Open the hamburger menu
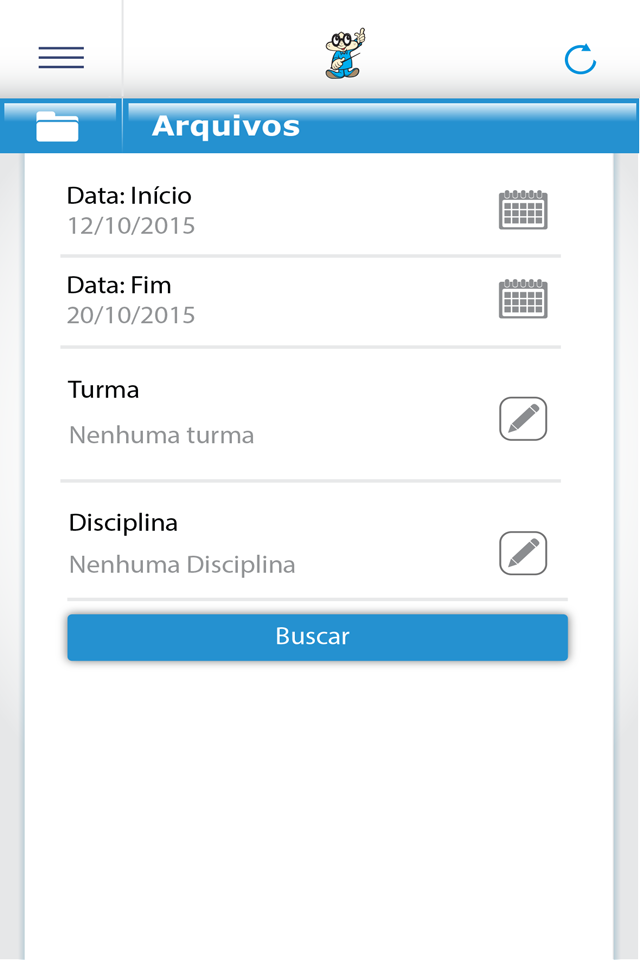This screenshot has height=960, width=640. point(61,57)
